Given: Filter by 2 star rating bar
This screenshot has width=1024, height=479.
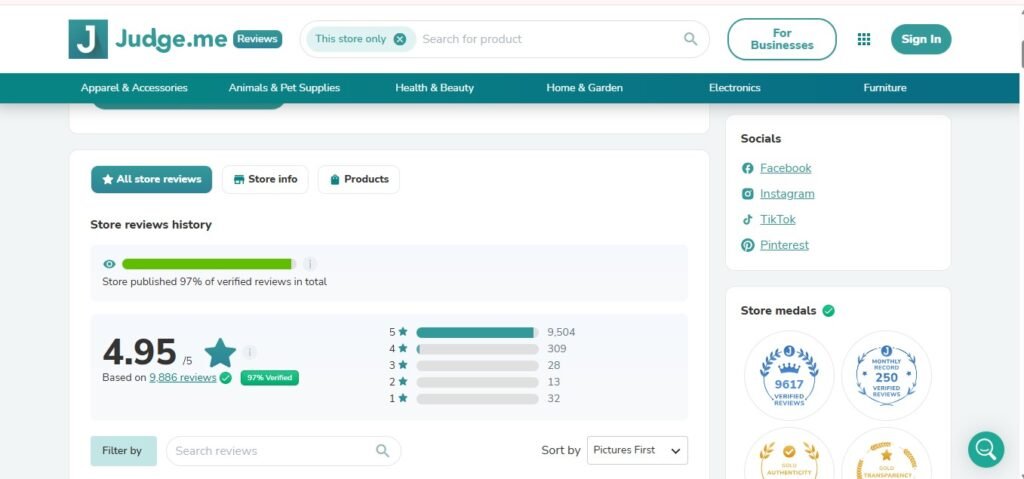Looking at the screenshot, I should click(x=477, y=382).
